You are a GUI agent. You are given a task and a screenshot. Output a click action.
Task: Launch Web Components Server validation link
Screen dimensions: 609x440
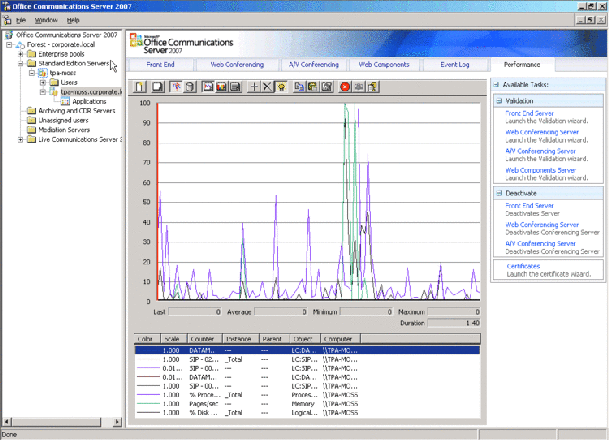(541, 170)
